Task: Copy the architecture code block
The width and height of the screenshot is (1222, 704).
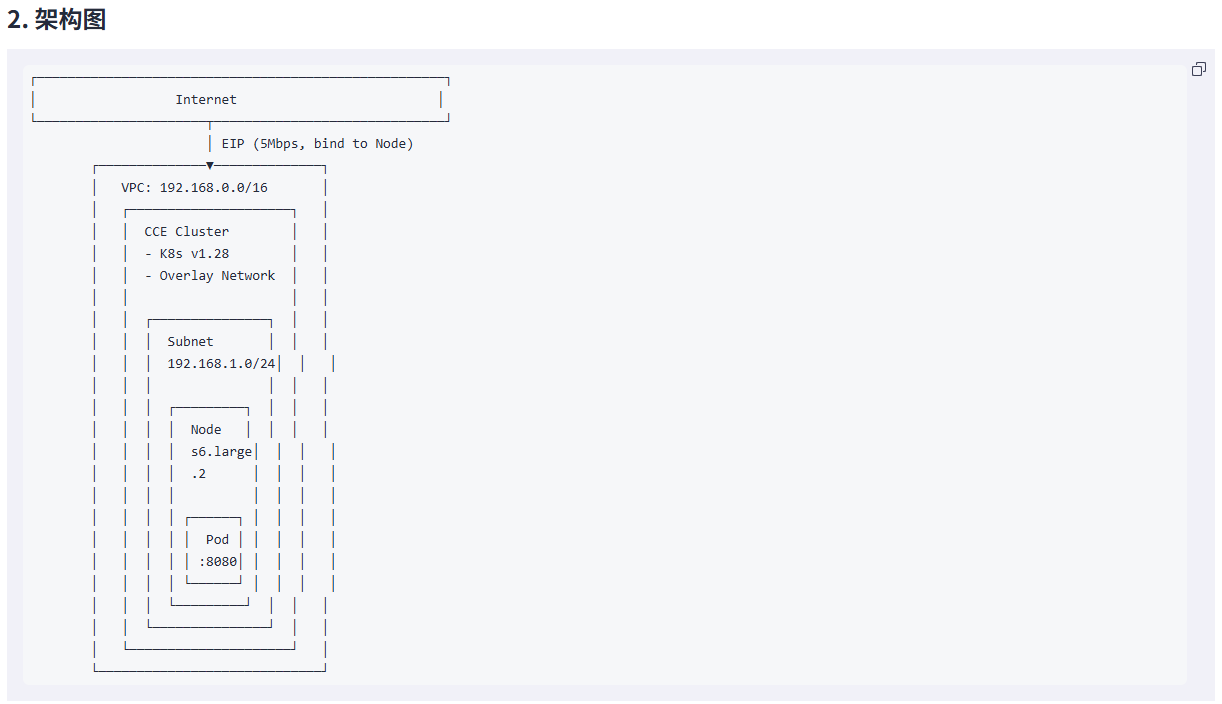Action: coord(1198,69)
